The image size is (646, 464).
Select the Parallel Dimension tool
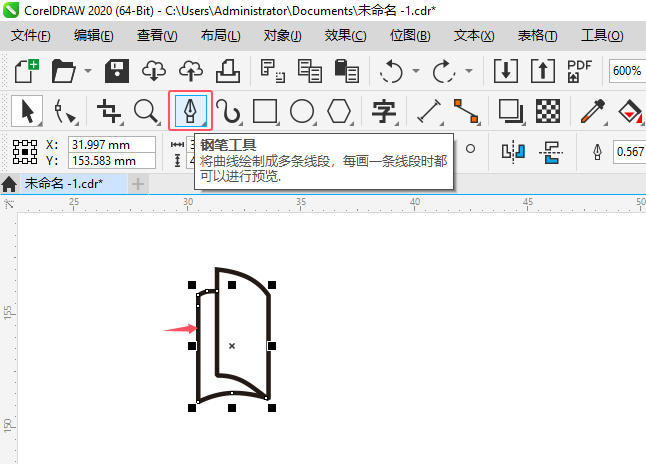click(429, 111)
